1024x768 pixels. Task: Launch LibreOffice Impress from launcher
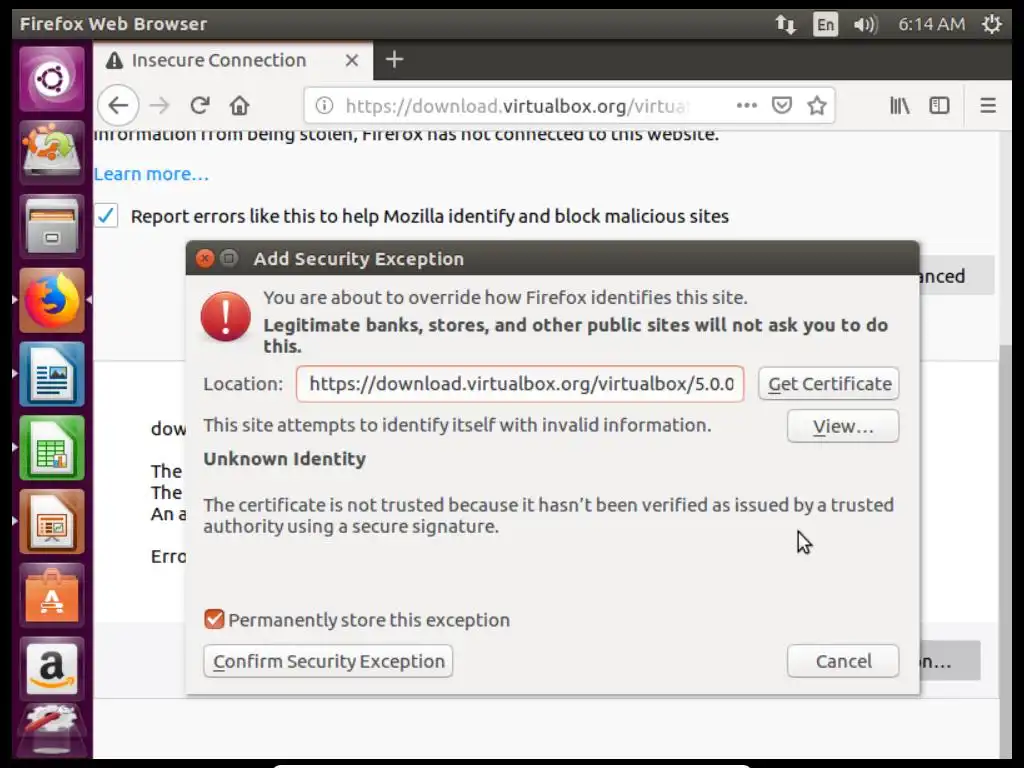pos(52,521)
